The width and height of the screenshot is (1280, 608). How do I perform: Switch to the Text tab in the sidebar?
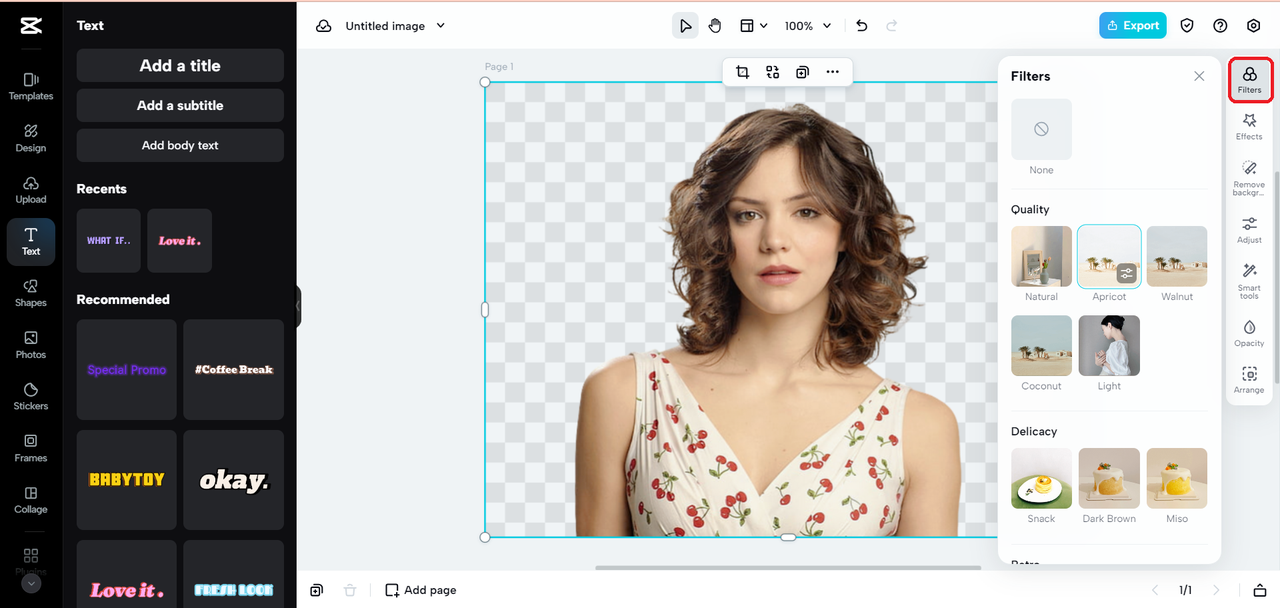click(30, 242)
